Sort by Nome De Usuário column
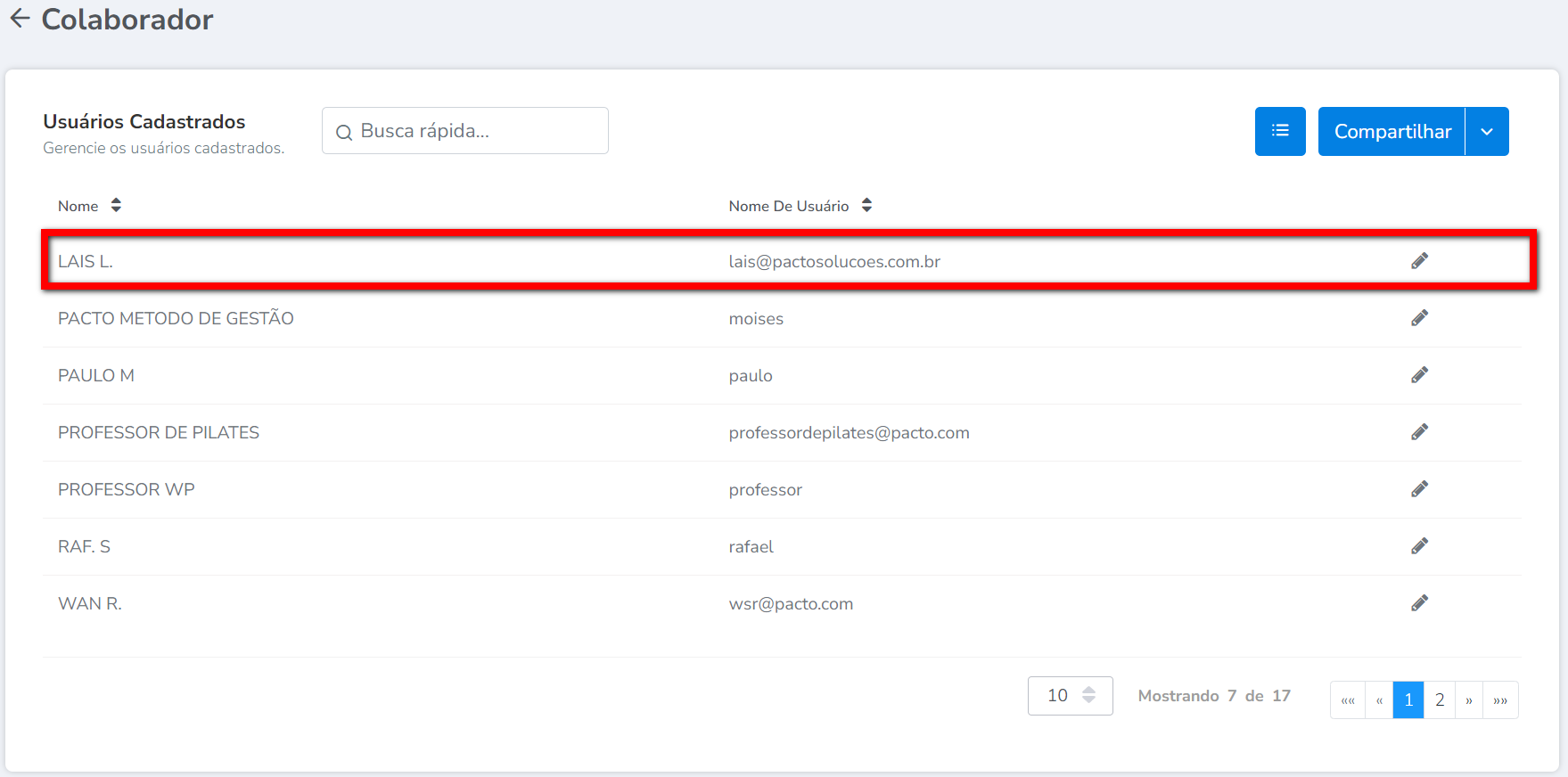This screenshot has height=777, width=1568. pos(866,206)
